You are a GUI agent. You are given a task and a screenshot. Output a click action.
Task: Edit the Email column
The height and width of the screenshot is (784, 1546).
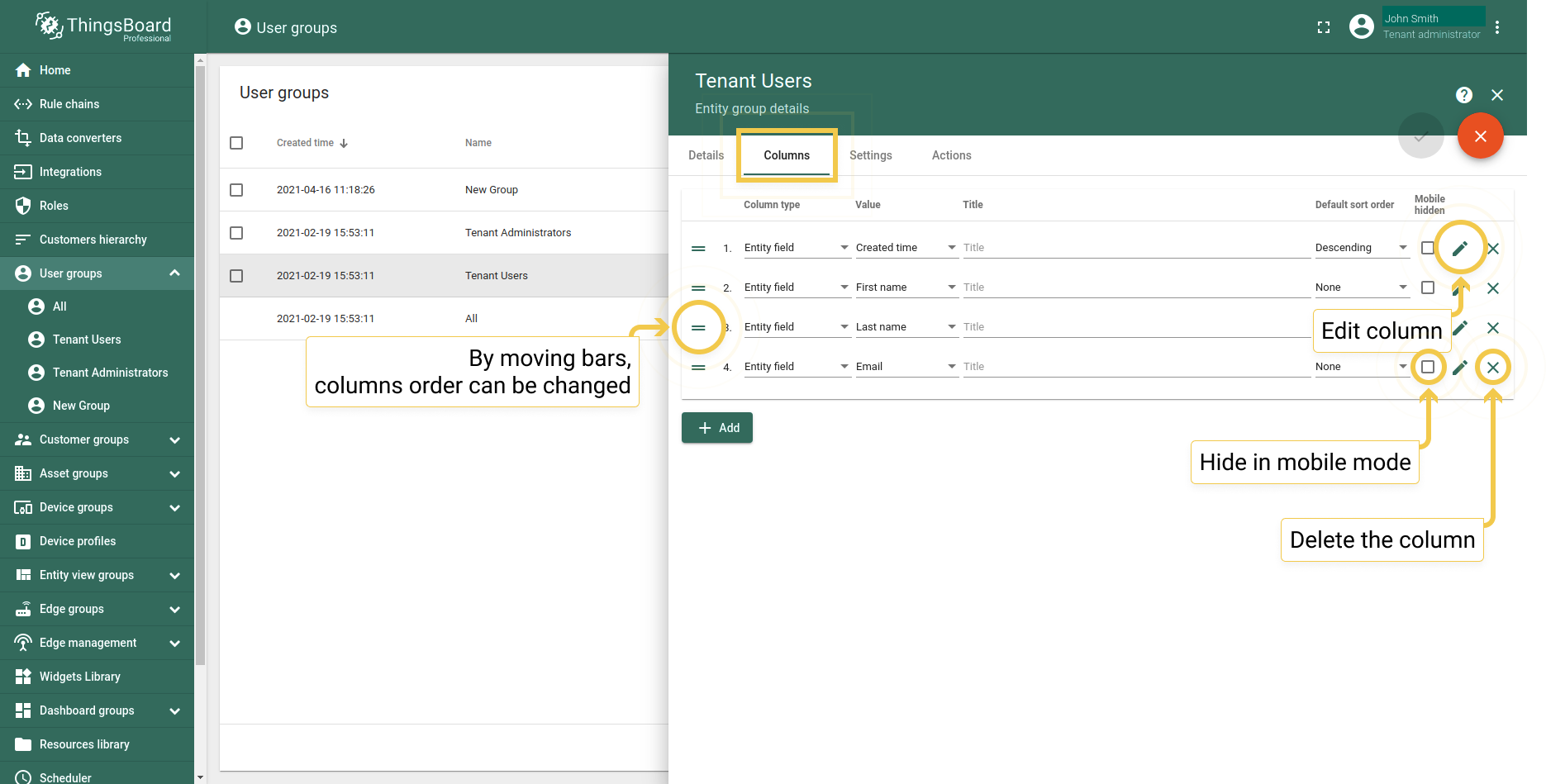(x=1460, y=367)
